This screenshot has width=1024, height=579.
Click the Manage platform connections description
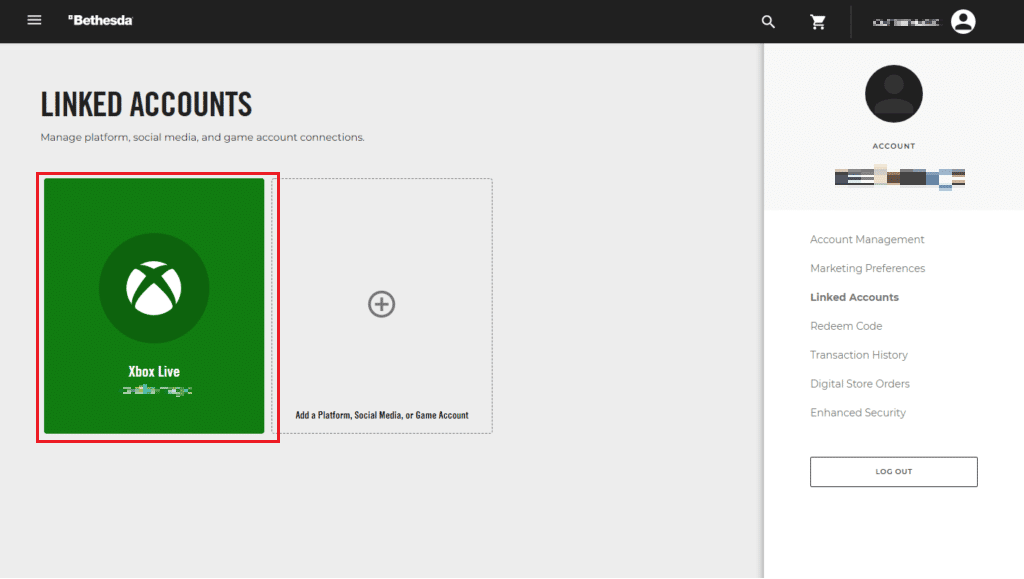pos(202,137)
